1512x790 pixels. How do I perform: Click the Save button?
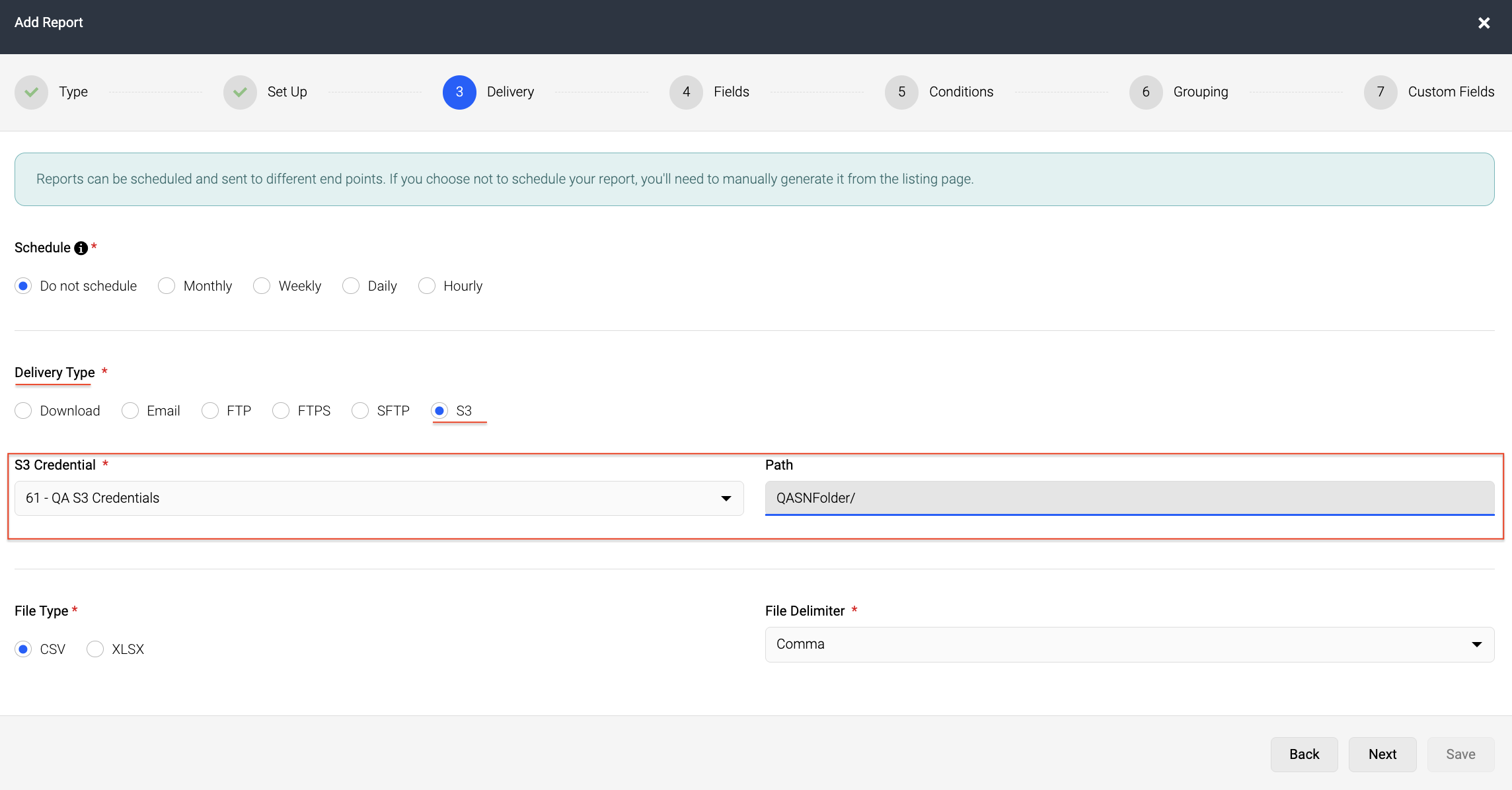coord(1460,754)
